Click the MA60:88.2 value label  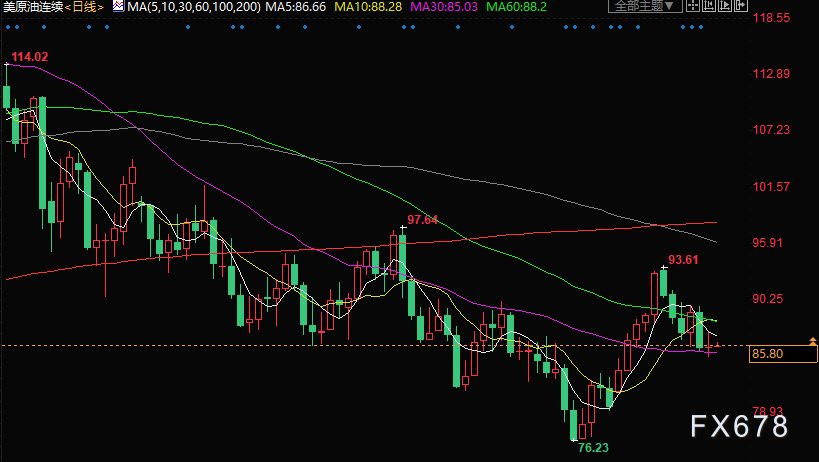tap(517, 7)
